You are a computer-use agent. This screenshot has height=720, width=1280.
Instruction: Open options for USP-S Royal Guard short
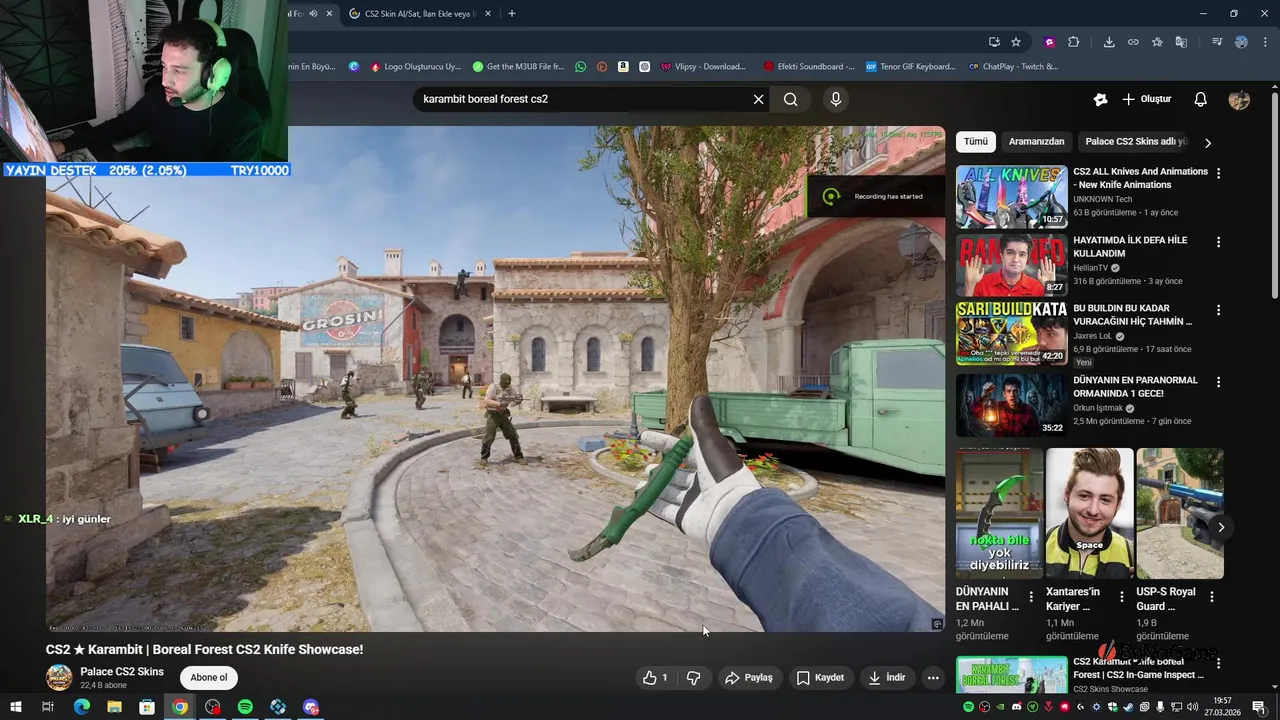point(1212,597)
